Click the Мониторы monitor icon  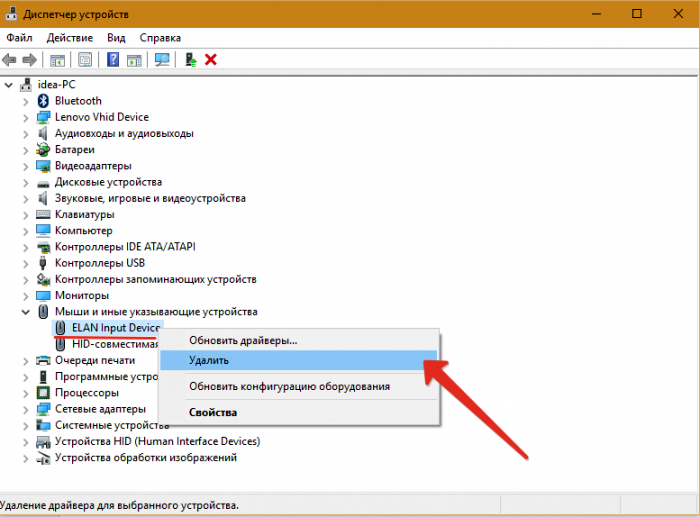(43, 296)
